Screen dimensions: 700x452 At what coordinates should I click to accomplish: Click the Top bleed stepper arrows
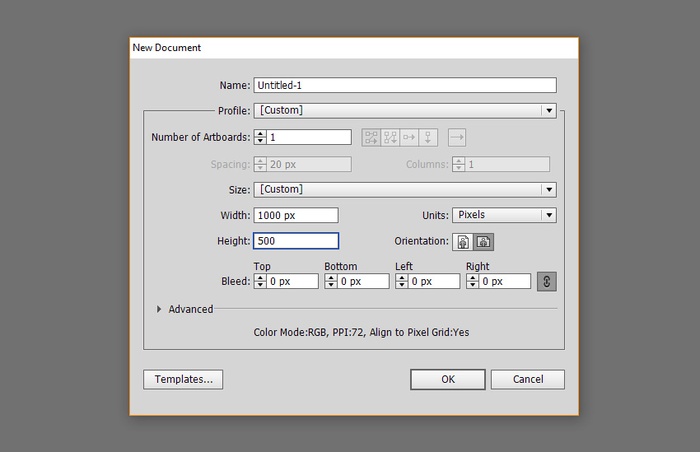260,282
